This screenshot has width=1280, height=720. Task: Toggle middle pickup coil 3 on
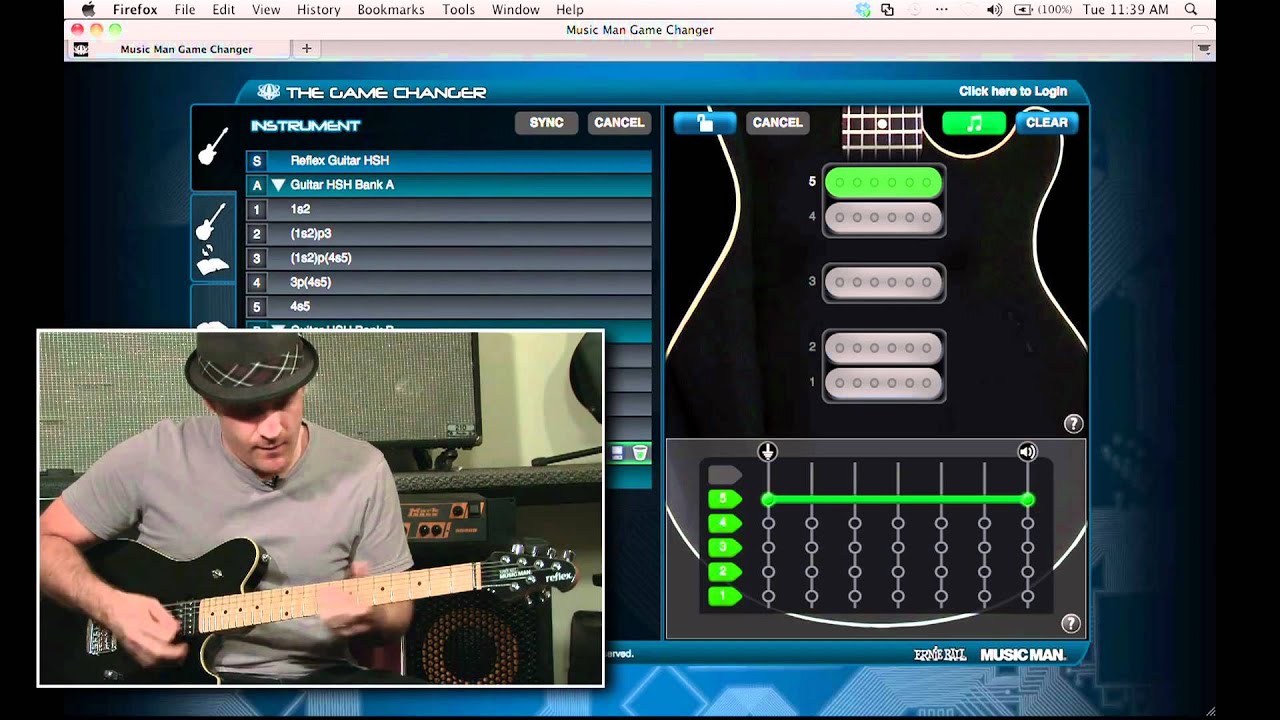click(884, 283)
